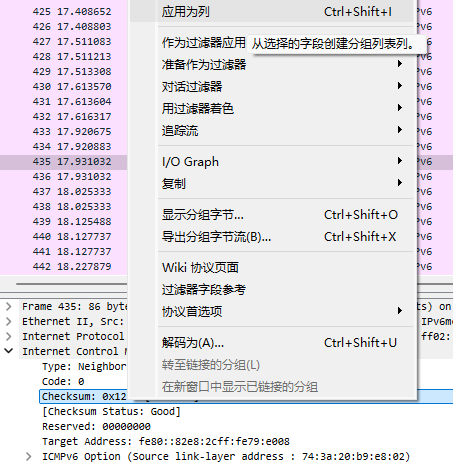Select packet 433 at 17.920675
Image resolution: width=453 pixels, height=465 pixels.
click(x=63, y=132)
